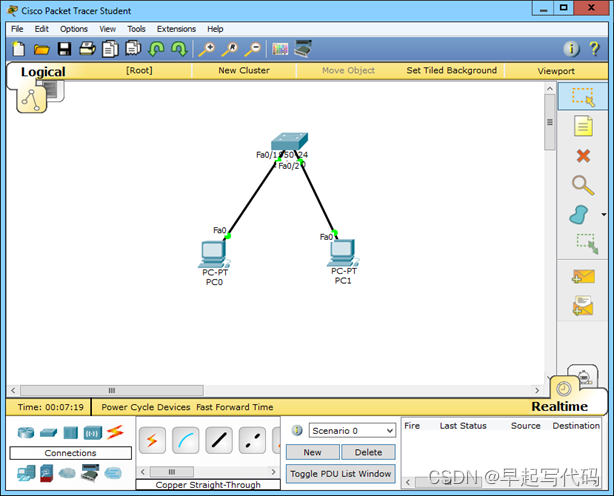Reset zoom with magnifier R icon
The height and width of the screenshot is (496, 614).
230,49
